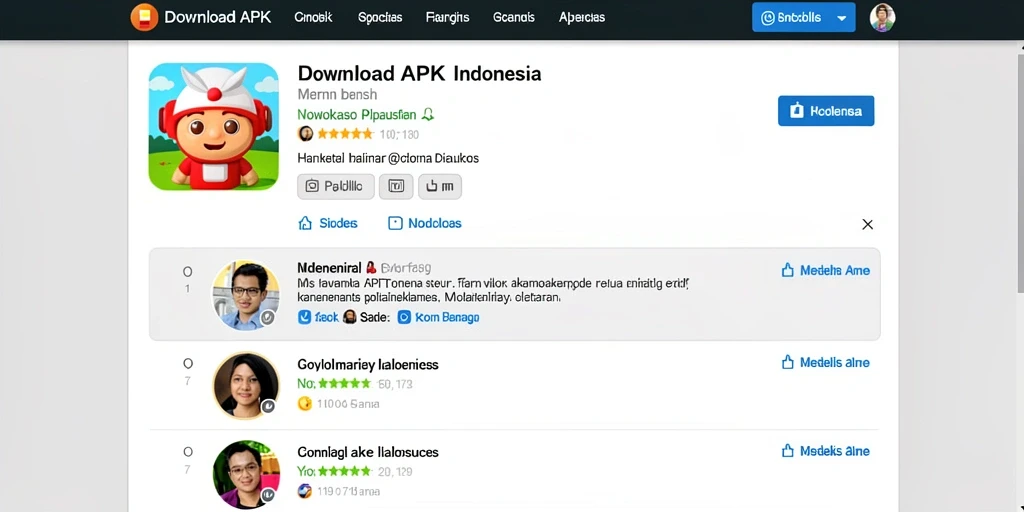The width and height of the screenshot is (1024, 512).
Task: Click the yellow coin icon beside 11006 Sania
Action: coord(305,404)
